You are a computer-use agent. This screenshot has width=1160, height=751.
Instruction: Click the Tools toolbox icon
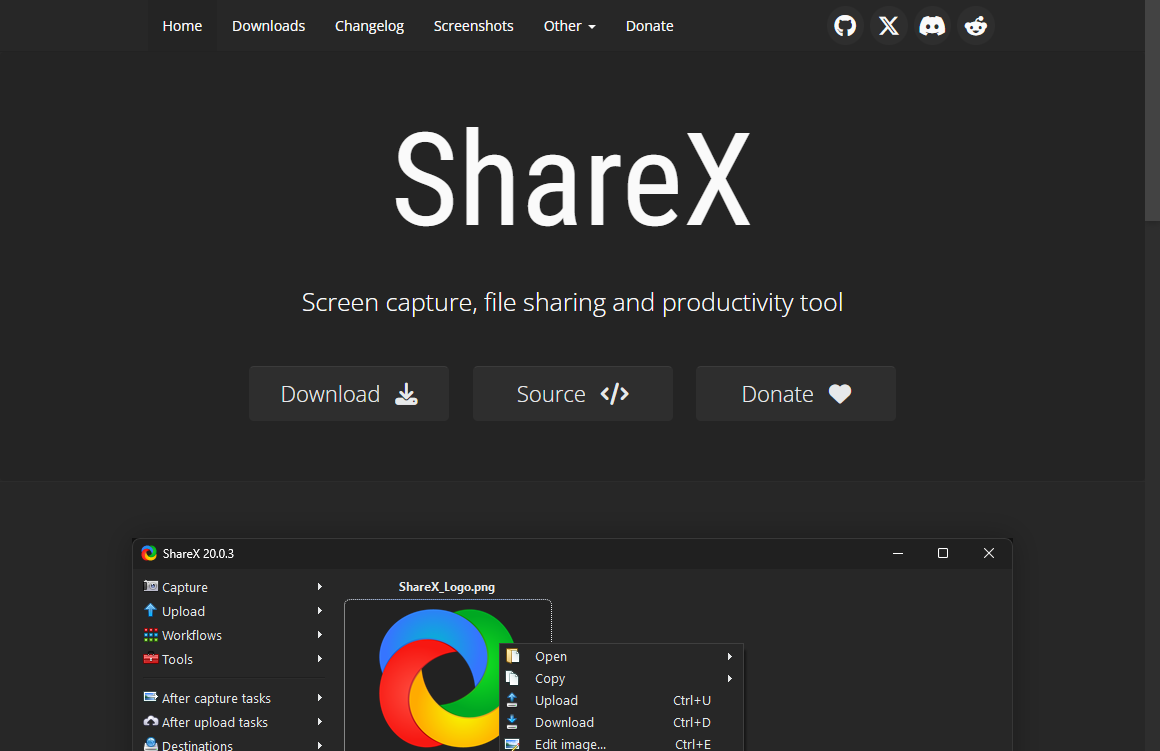point(151,659)
